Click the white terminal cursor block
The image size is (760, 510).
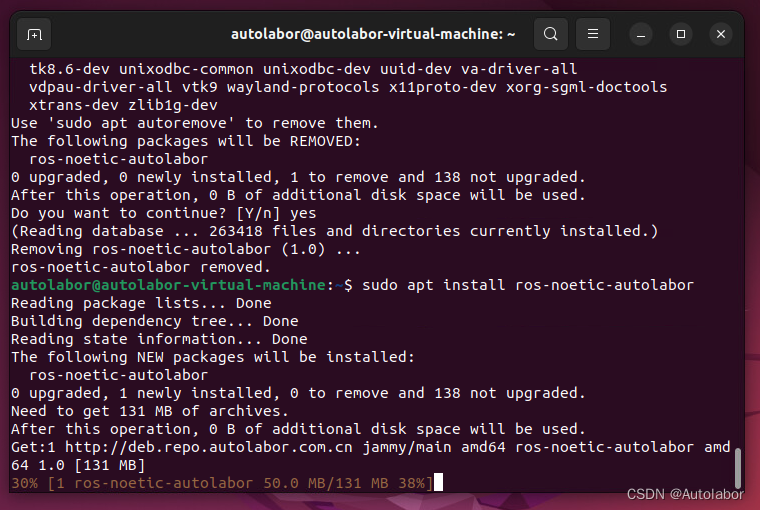coord(438,483)
